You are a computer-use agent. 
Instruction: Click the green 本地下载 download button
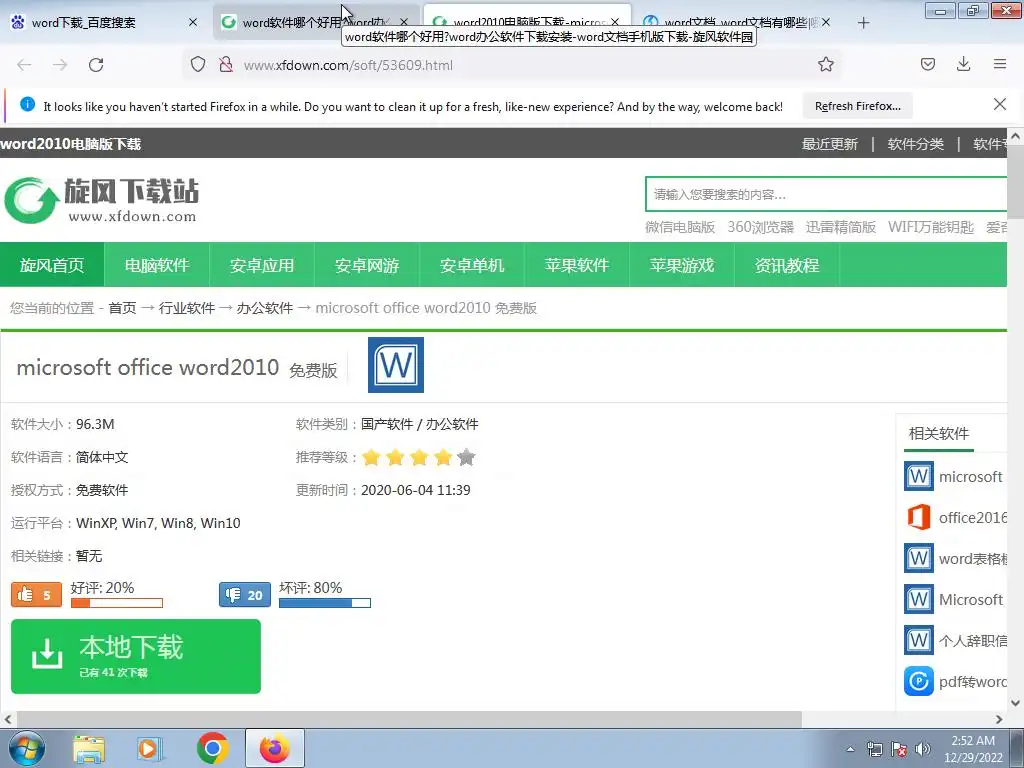(x=136, y=656)
